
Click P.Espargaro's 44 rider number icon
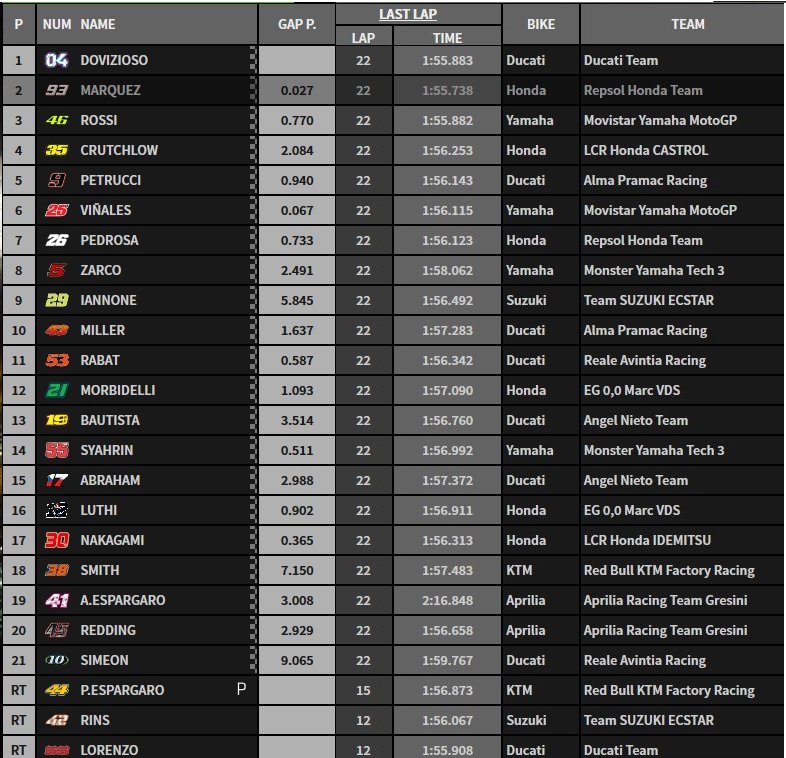click(x=56, y=690)
